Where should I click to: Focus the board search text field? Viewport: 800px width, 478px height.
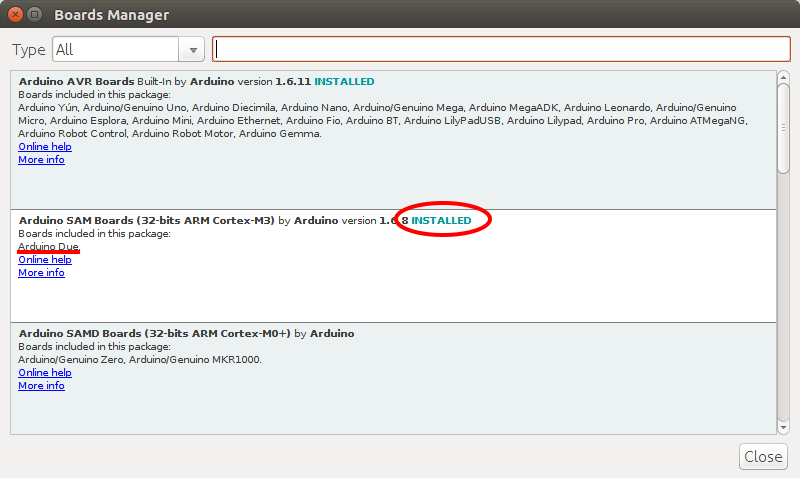click(501, 49)
